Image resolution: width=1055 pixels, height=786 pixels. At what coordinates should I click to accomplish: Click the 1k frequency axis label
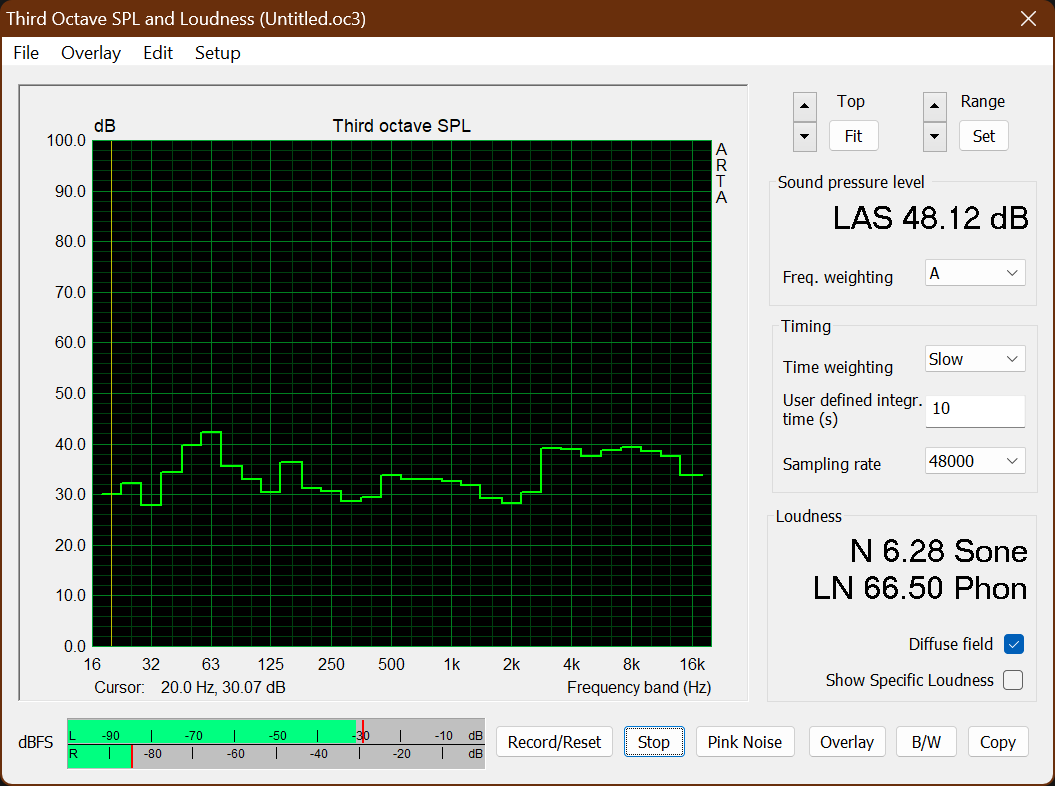451,664
